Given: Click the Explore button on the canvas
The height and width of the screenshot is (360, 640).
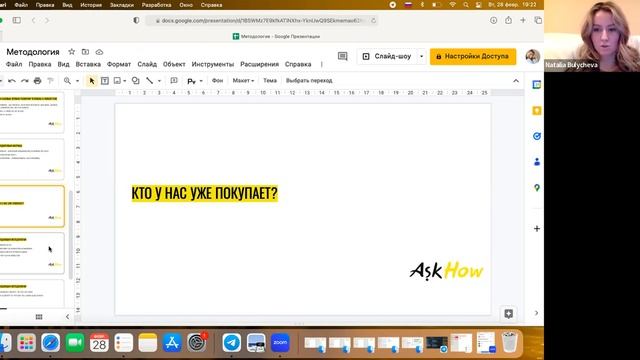Looking at the screenshot, I should pyautogui.click(x=508, y=313).
